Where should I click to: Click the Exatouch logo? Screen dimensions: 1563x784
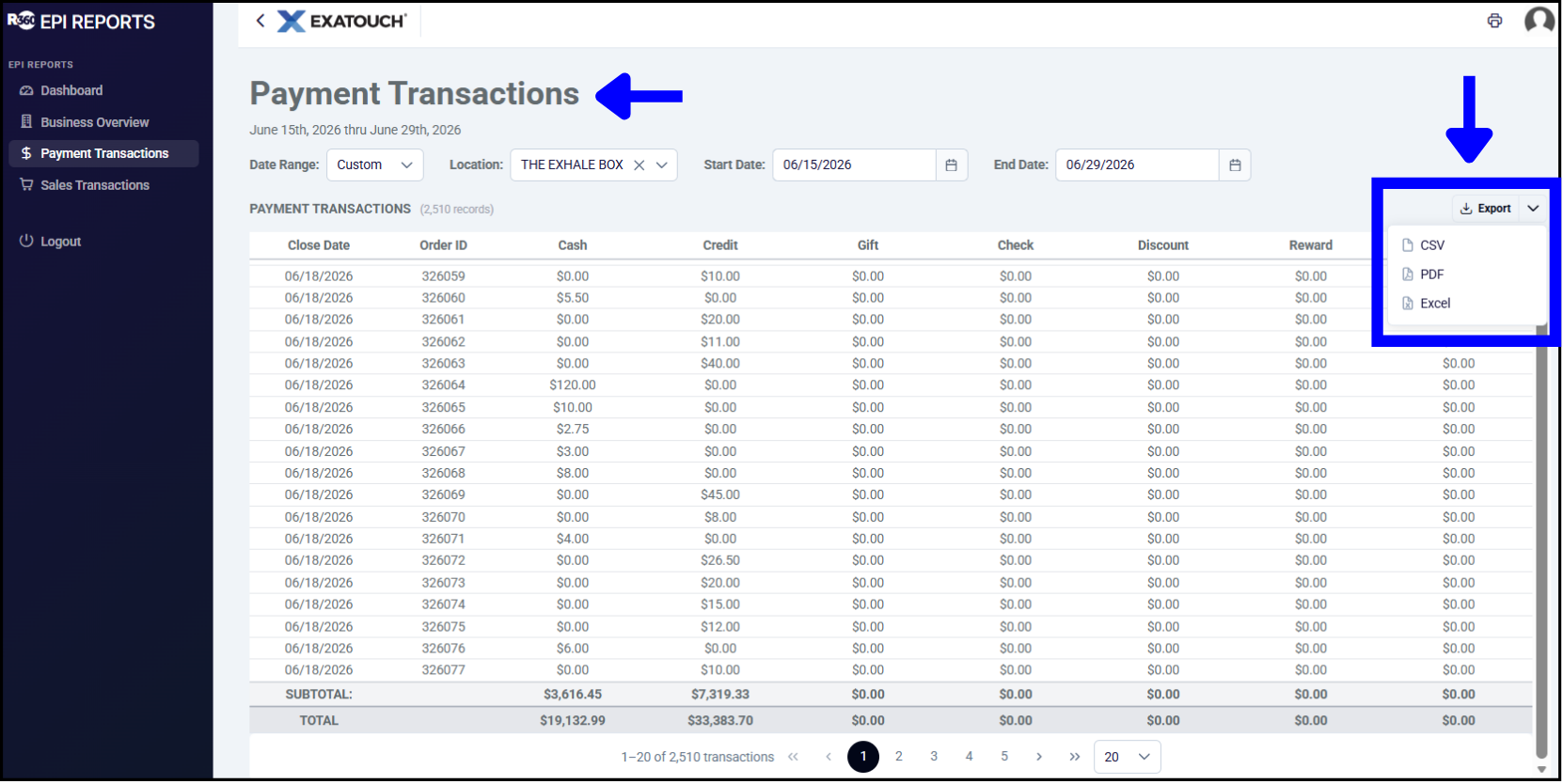click(x=342, y=21)
